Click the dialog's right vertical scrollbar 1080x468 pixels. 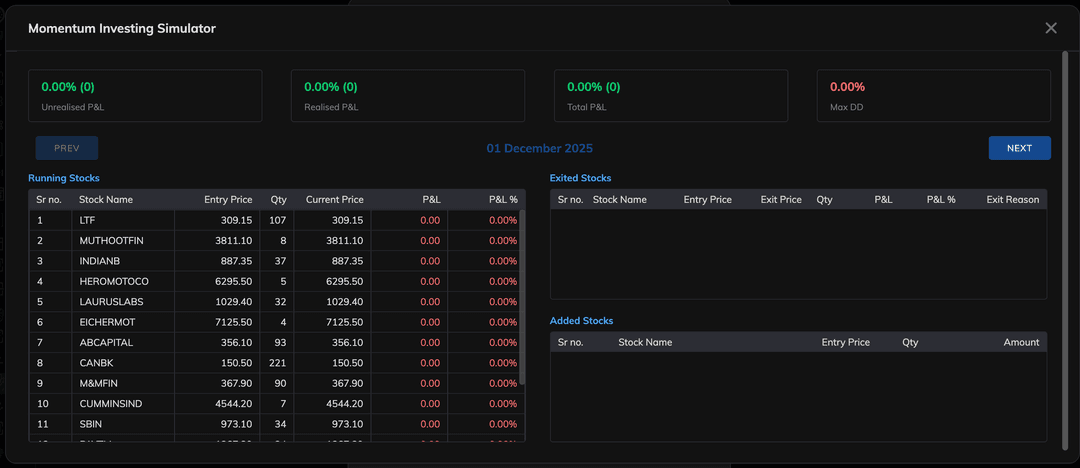pyautogui.click(x=1064, y=250)
